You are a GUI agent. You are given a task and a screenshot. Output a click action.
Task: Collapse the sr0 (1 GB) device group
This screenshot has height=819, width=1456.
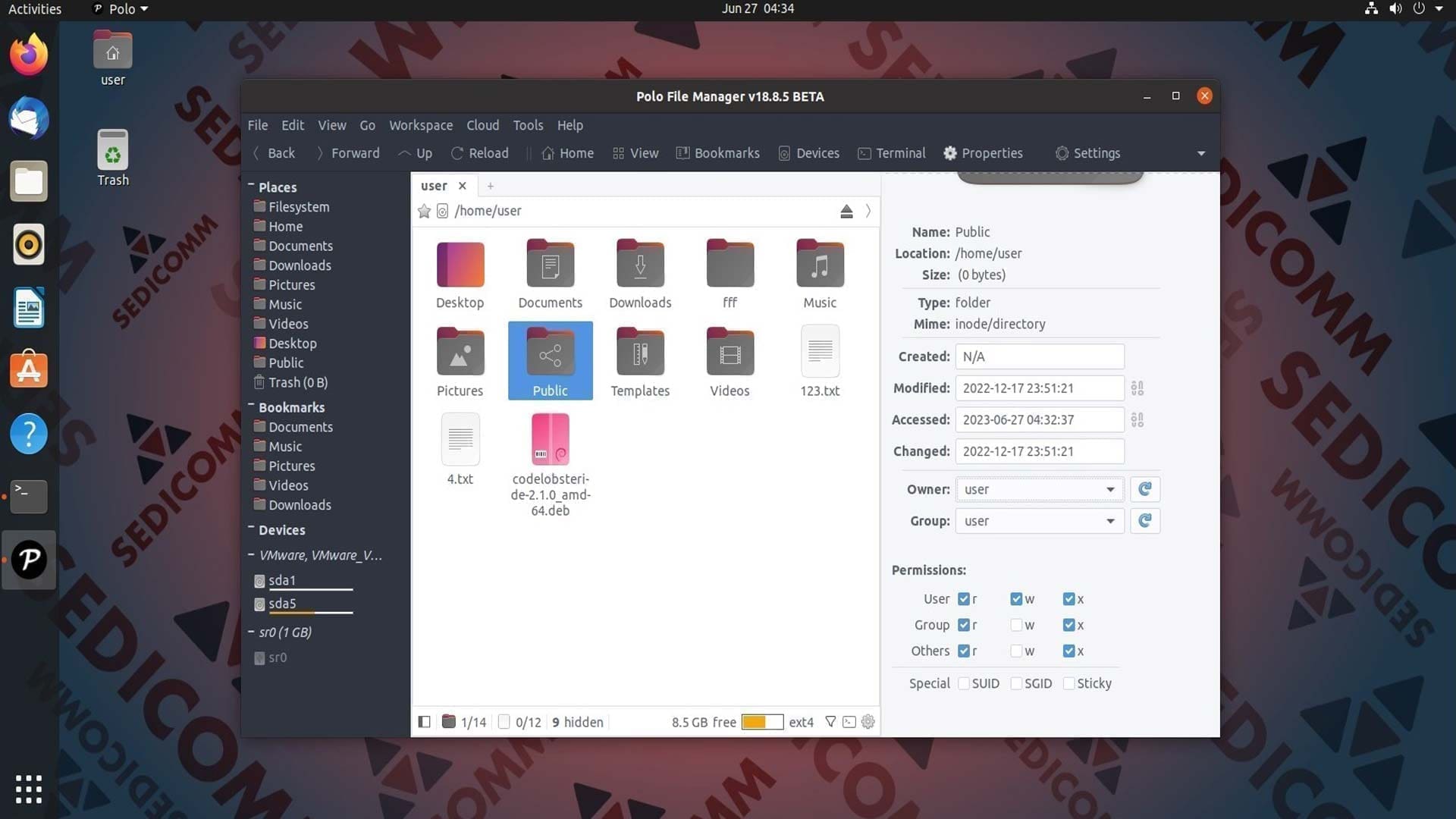[251, 632]
